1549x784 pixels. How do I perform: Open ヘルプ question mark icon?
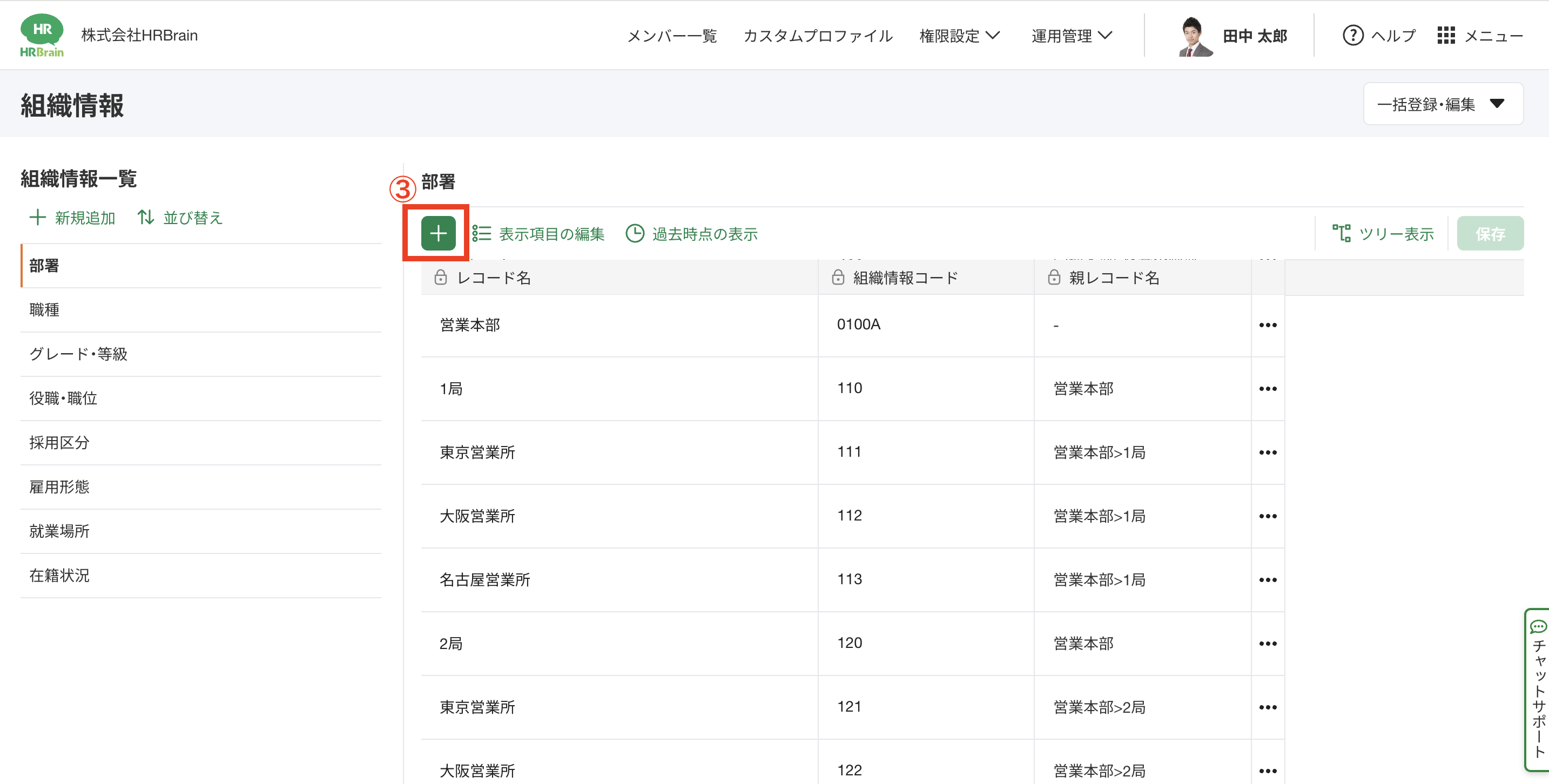coord(1352,36)
